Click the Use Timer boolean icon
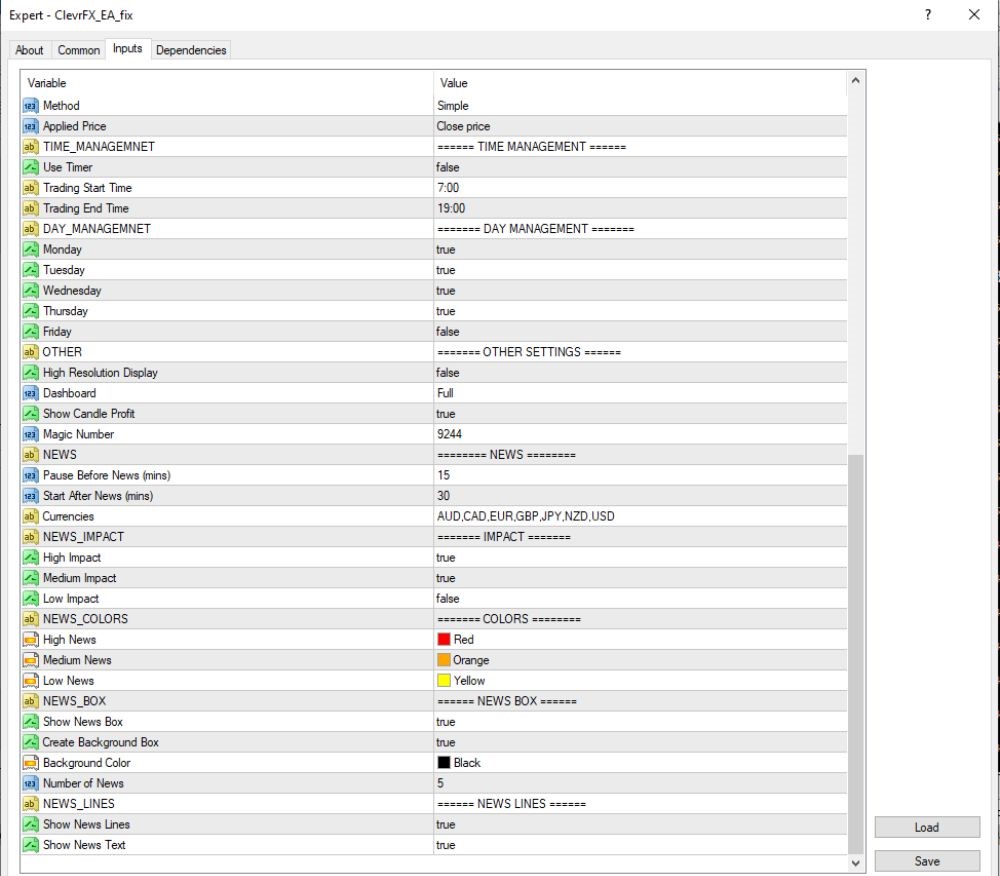 [x=30, y=167]
